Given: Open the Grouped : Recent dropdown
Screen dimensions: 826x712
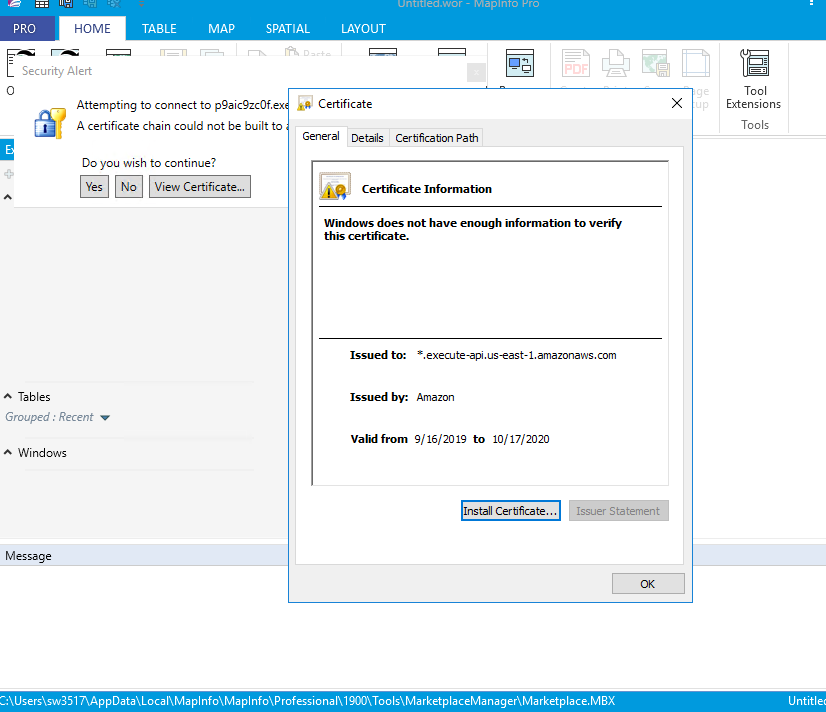Looking at the screenshot, I should tap(105, 418).
